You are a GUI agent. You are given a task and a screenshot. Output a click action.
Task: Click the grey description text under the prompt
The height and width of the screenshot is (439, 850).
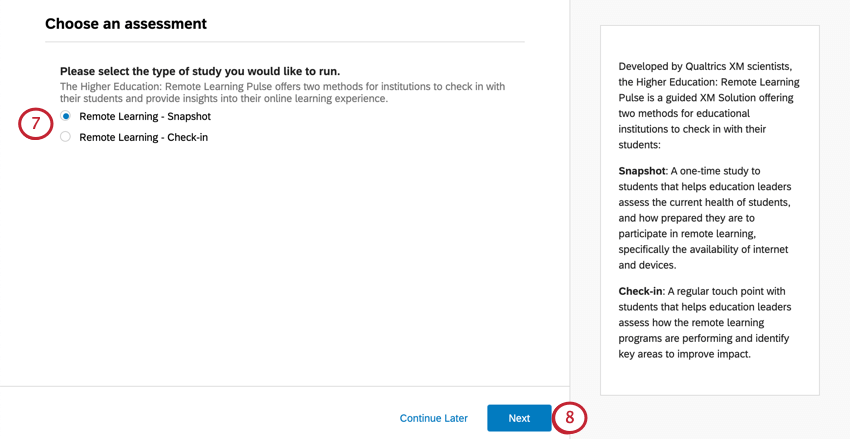coord(282,93)
